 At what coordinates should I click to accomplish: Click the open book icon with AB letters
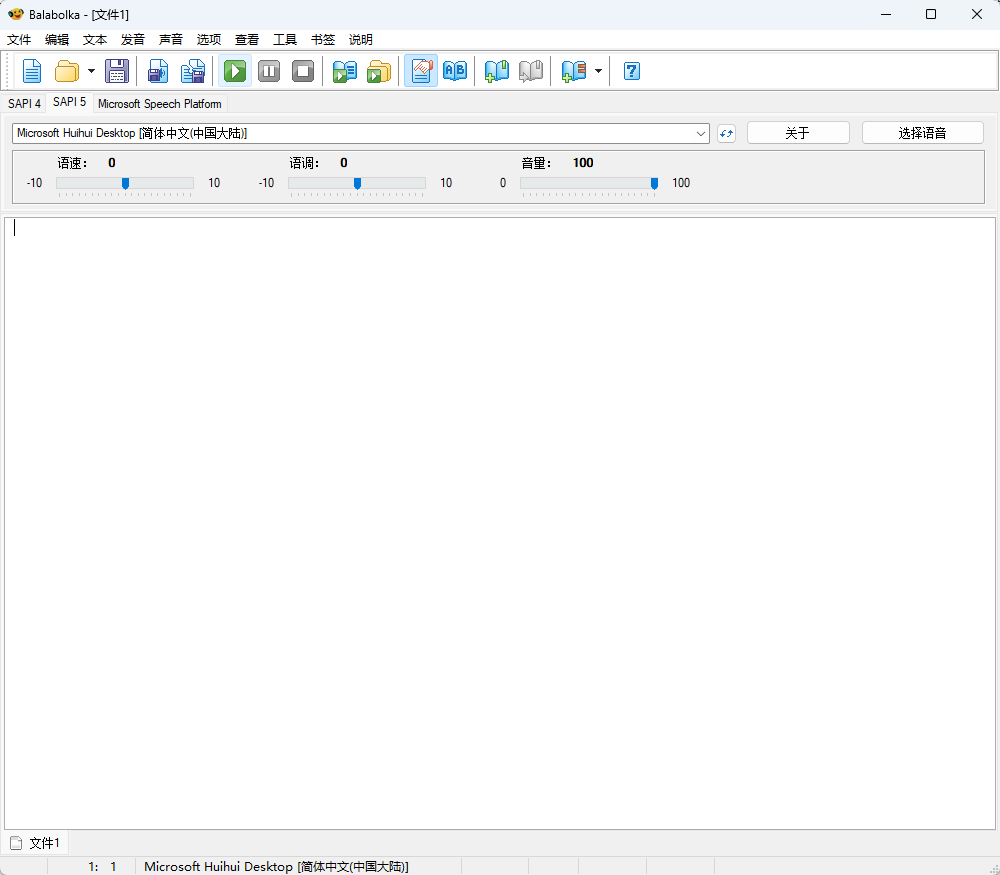click(x=455, y=71)
